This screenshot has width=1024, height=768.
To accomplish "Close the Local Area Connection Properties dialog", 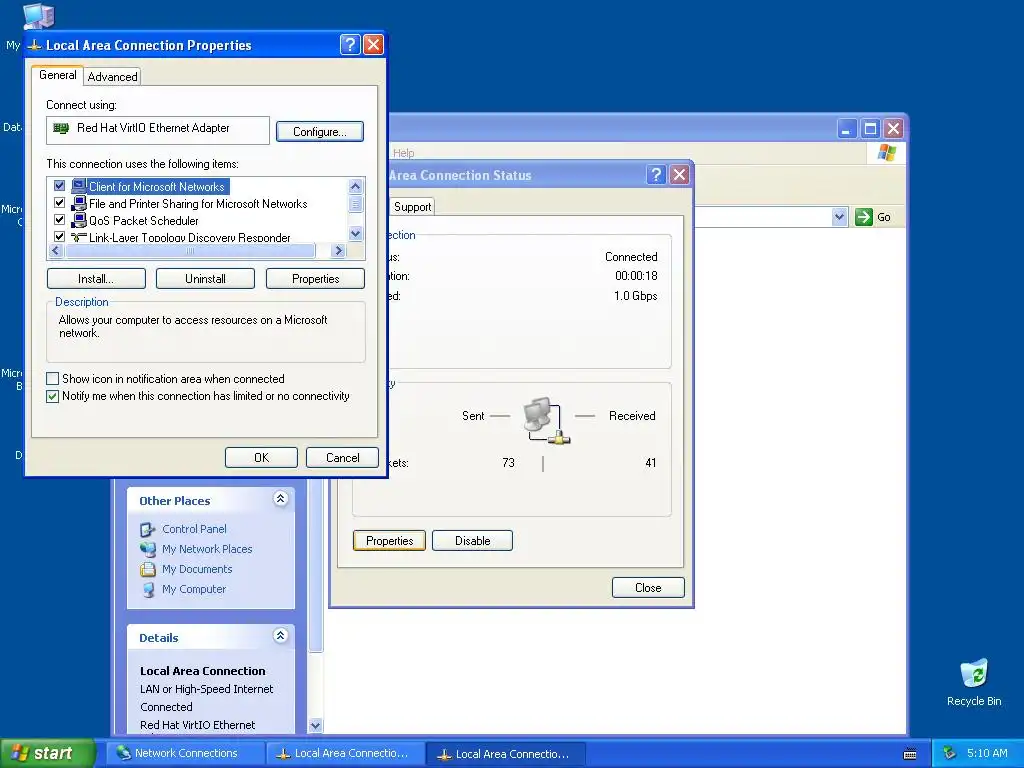I will [x=373, y=44].
